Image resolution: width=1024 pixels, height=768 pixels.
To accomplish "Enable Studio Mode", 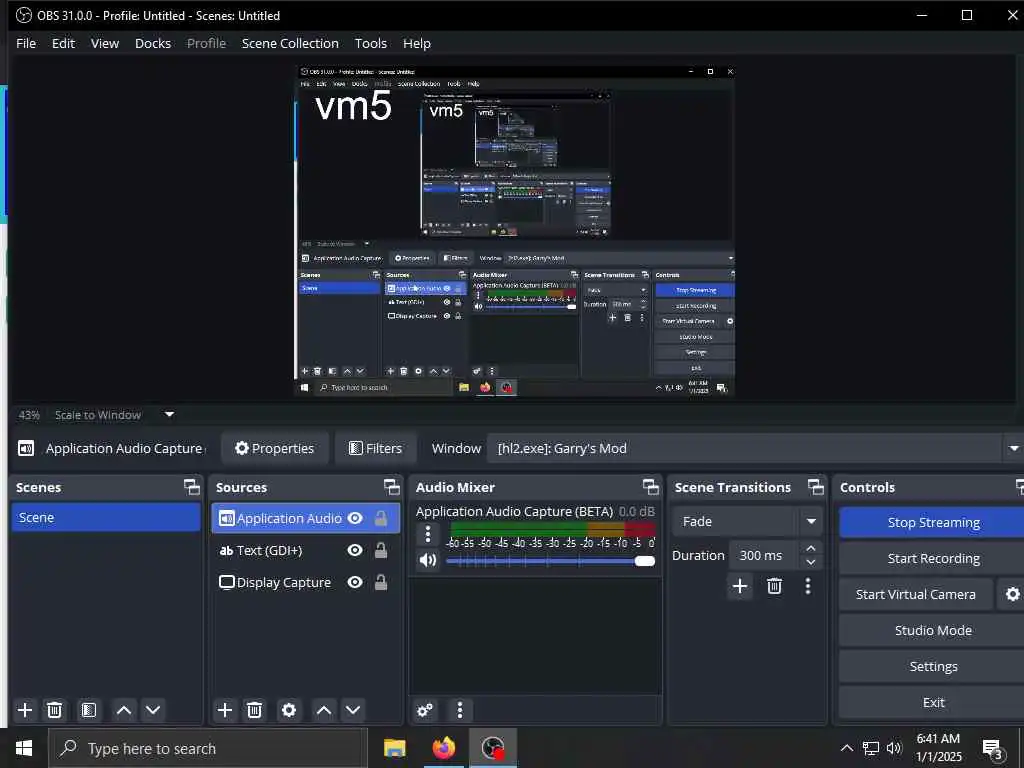I will point(933,630).
